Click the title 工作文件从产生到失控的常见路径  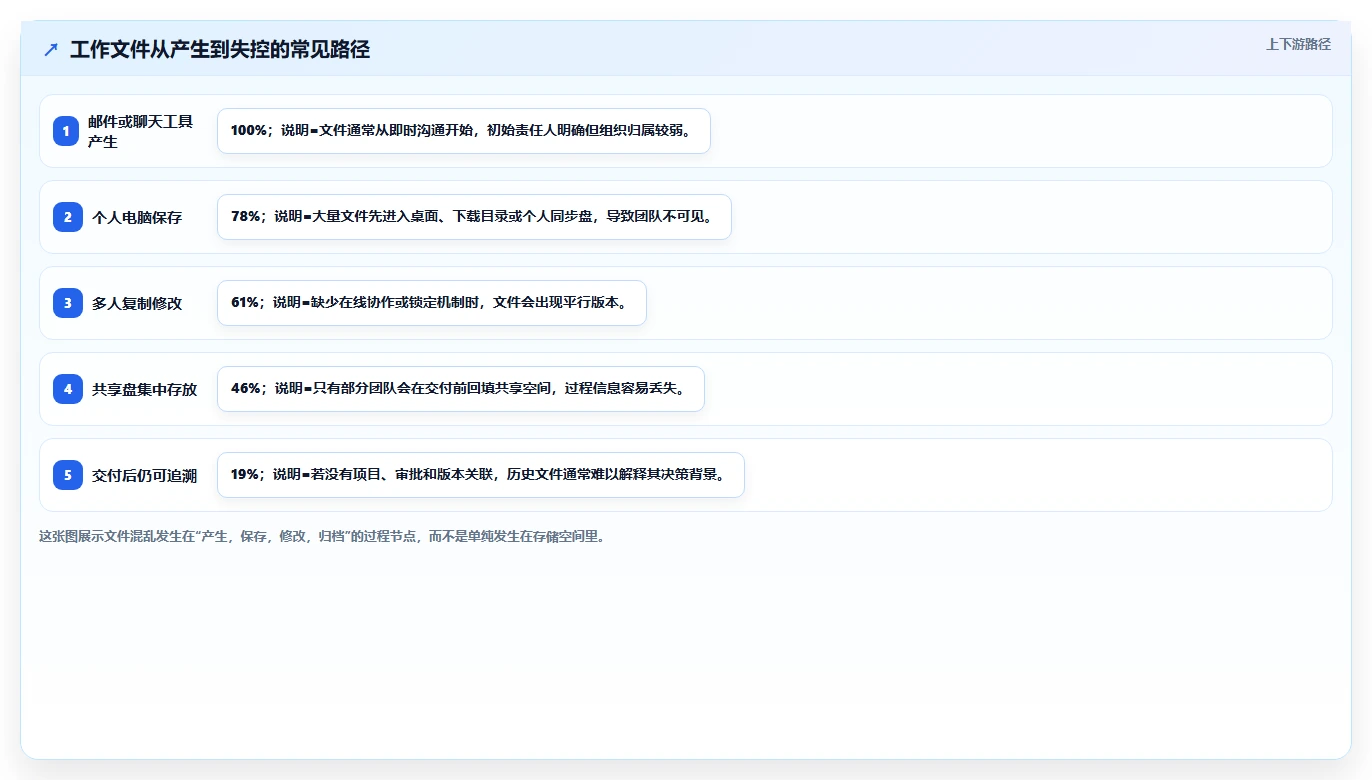tap(220, 49)
